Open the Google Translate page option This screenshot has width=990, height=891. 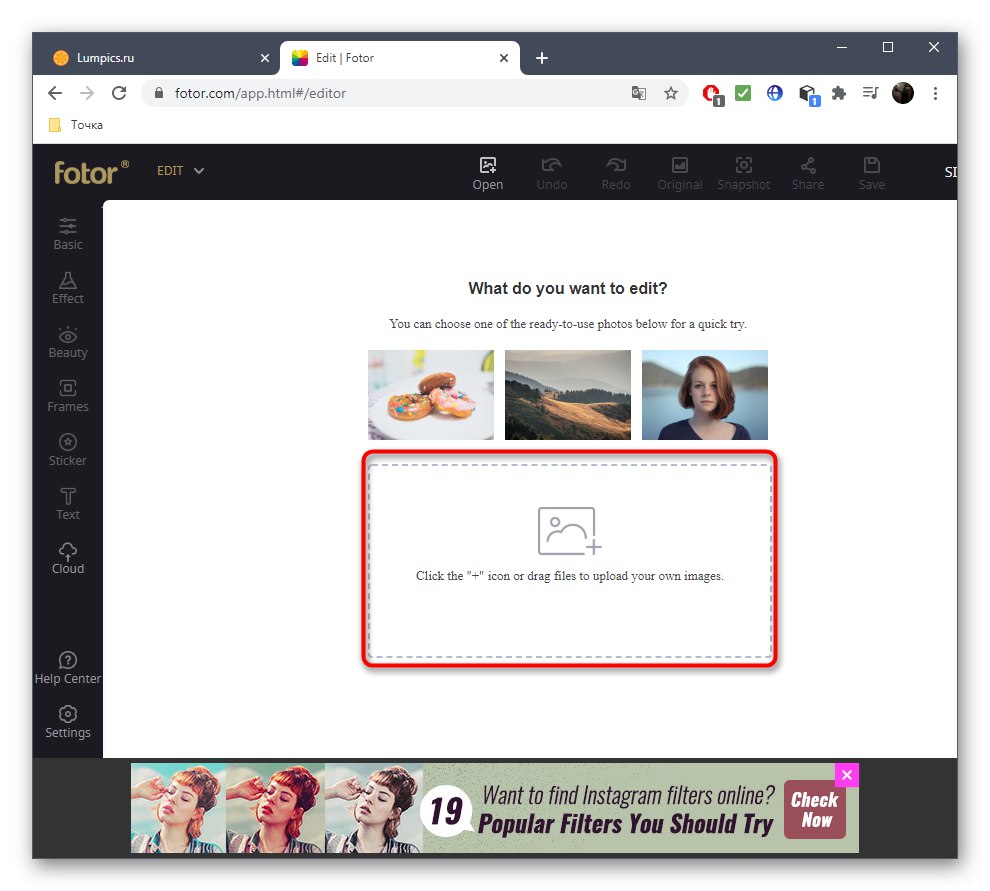[x=639, y=92]
